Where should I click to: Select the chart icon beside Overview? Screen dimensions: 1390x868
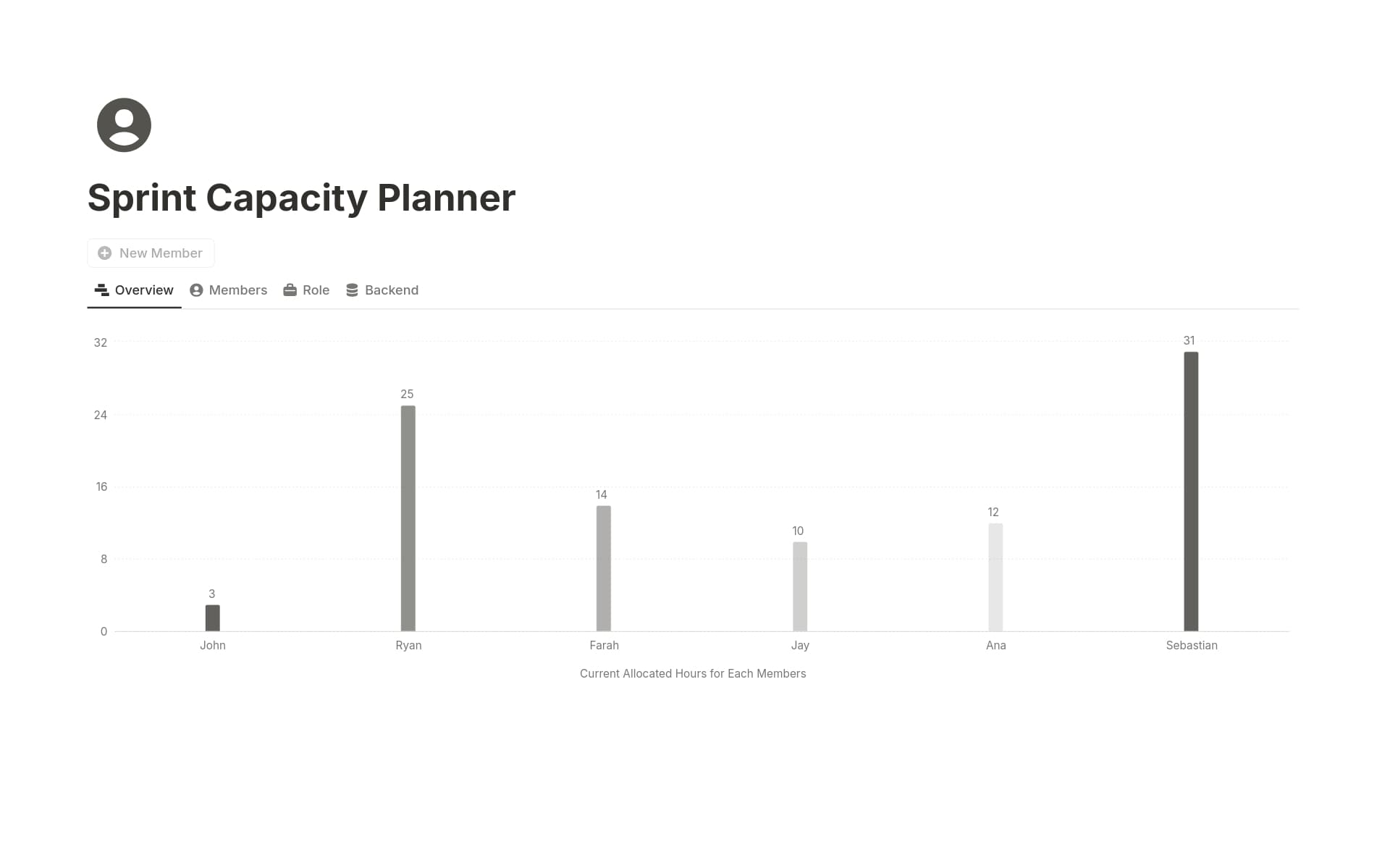[x=101, y=289]
